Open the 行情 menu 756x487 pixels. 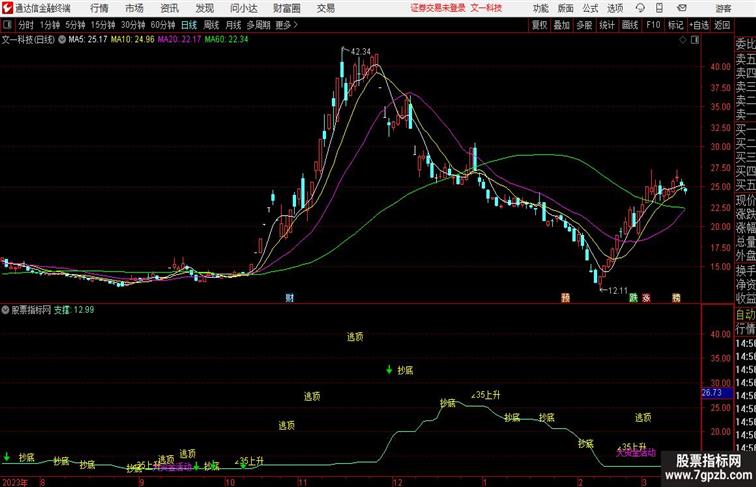tap(99, 8)
